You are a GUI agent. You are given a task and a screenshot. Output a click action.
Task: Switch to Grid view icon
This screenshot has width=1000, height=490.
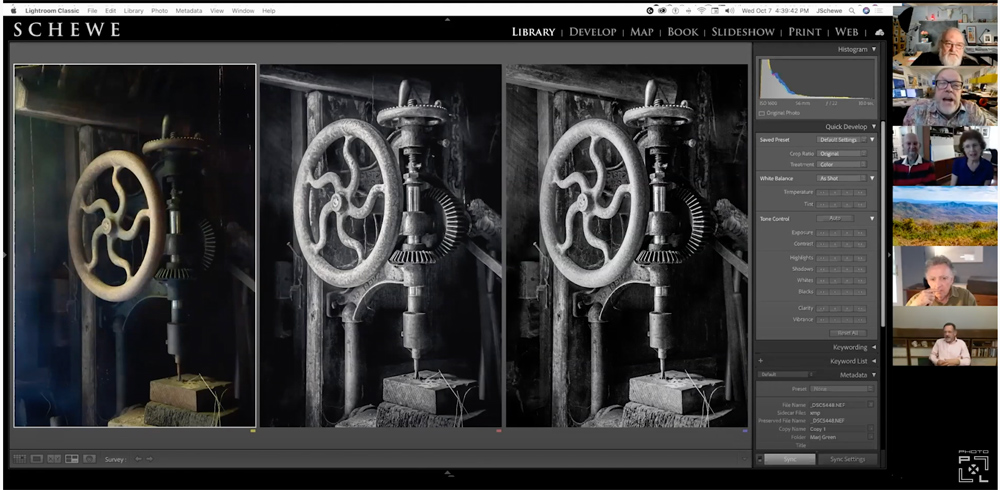[x=19, y=459]
